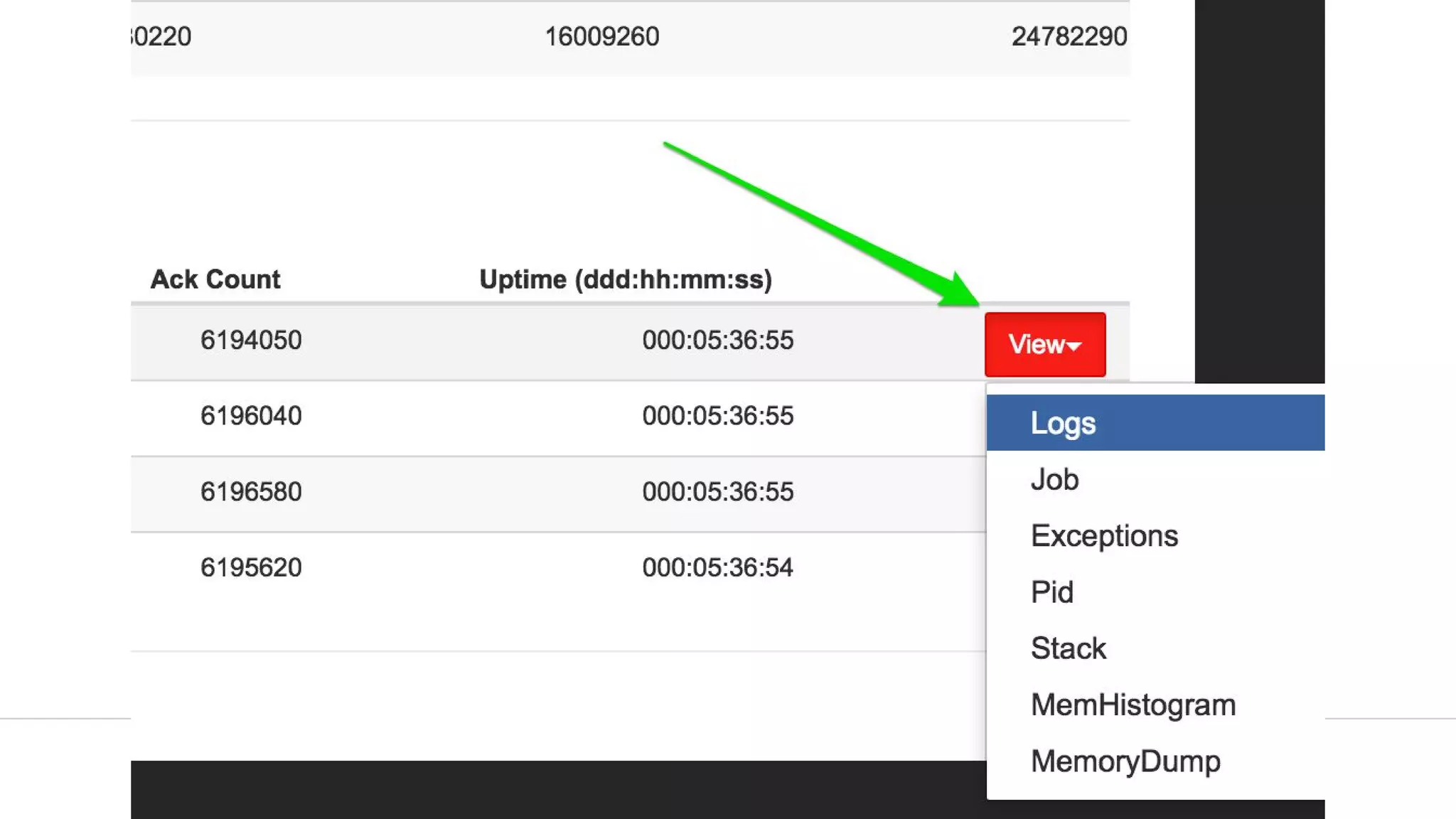Open the red View dropdown button
Image resolution: width=1456 pixels, height=819 pixels.
1044,344
